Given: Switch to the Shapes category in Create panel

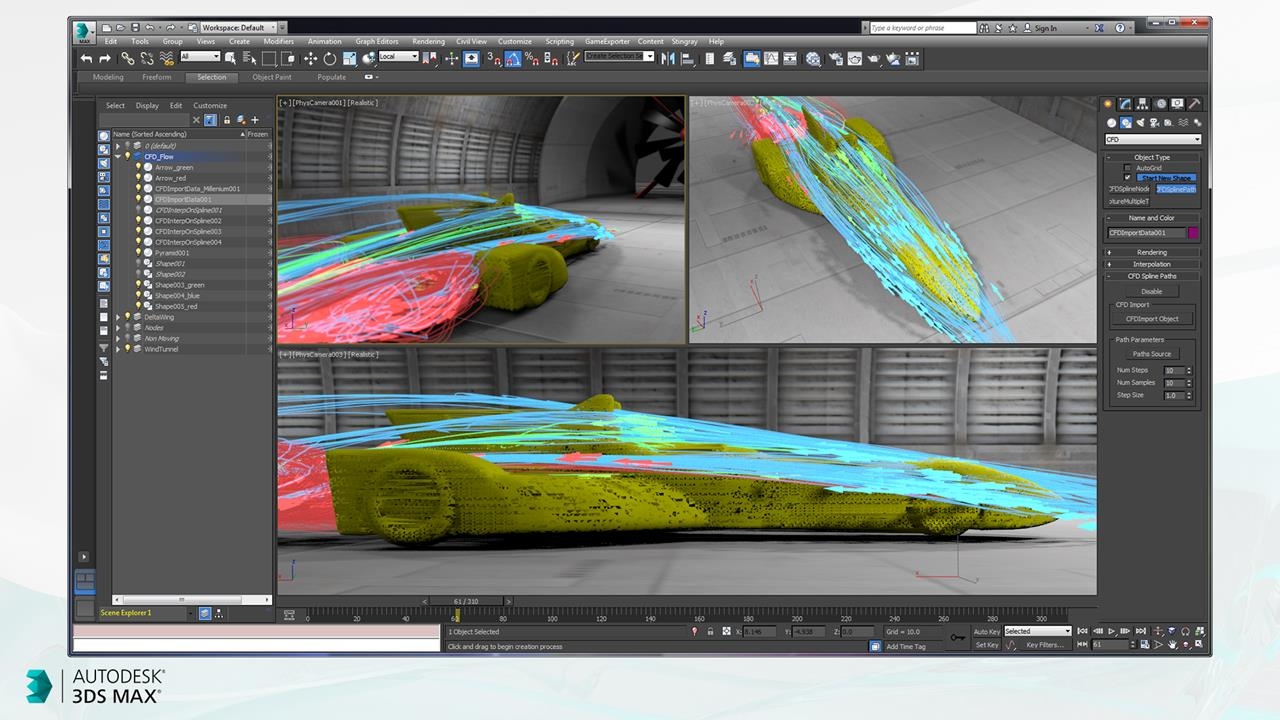Looking at the screenshot, I should pyautogui.click(x=1126, y=122).
